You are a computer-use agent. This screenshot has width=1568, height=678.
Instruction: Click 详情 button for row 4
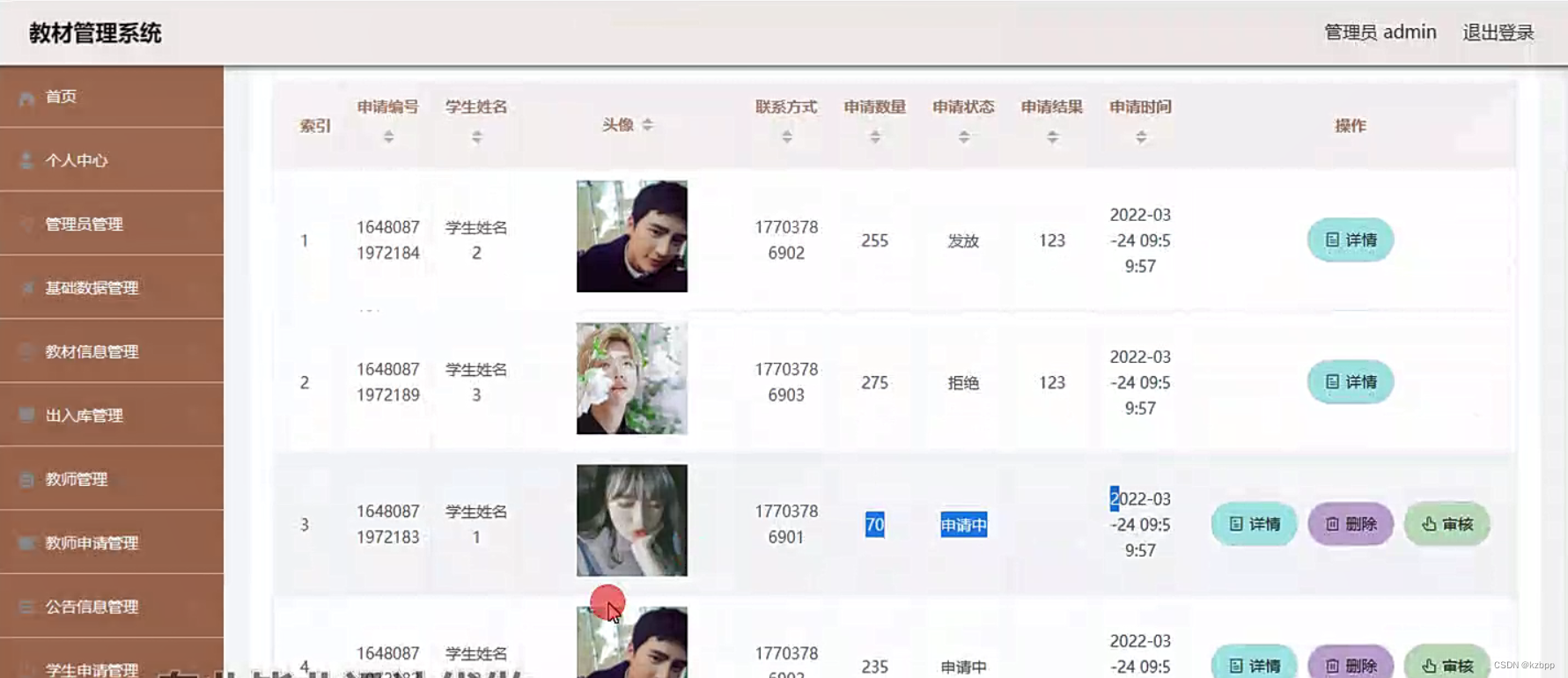click(x=1255, y=663)
